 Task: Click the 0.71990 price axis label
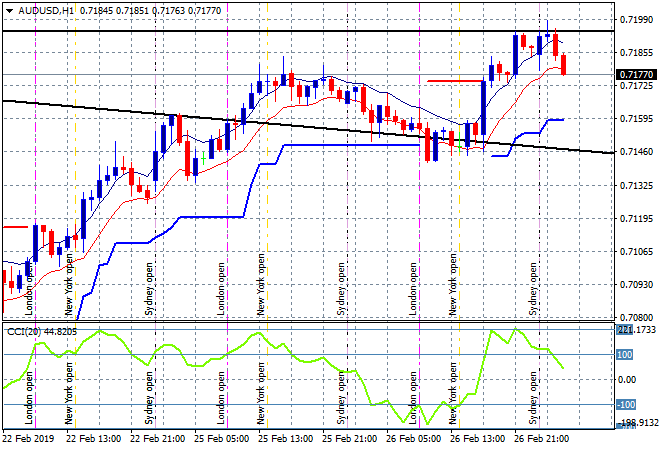click(x=636, y=20)
